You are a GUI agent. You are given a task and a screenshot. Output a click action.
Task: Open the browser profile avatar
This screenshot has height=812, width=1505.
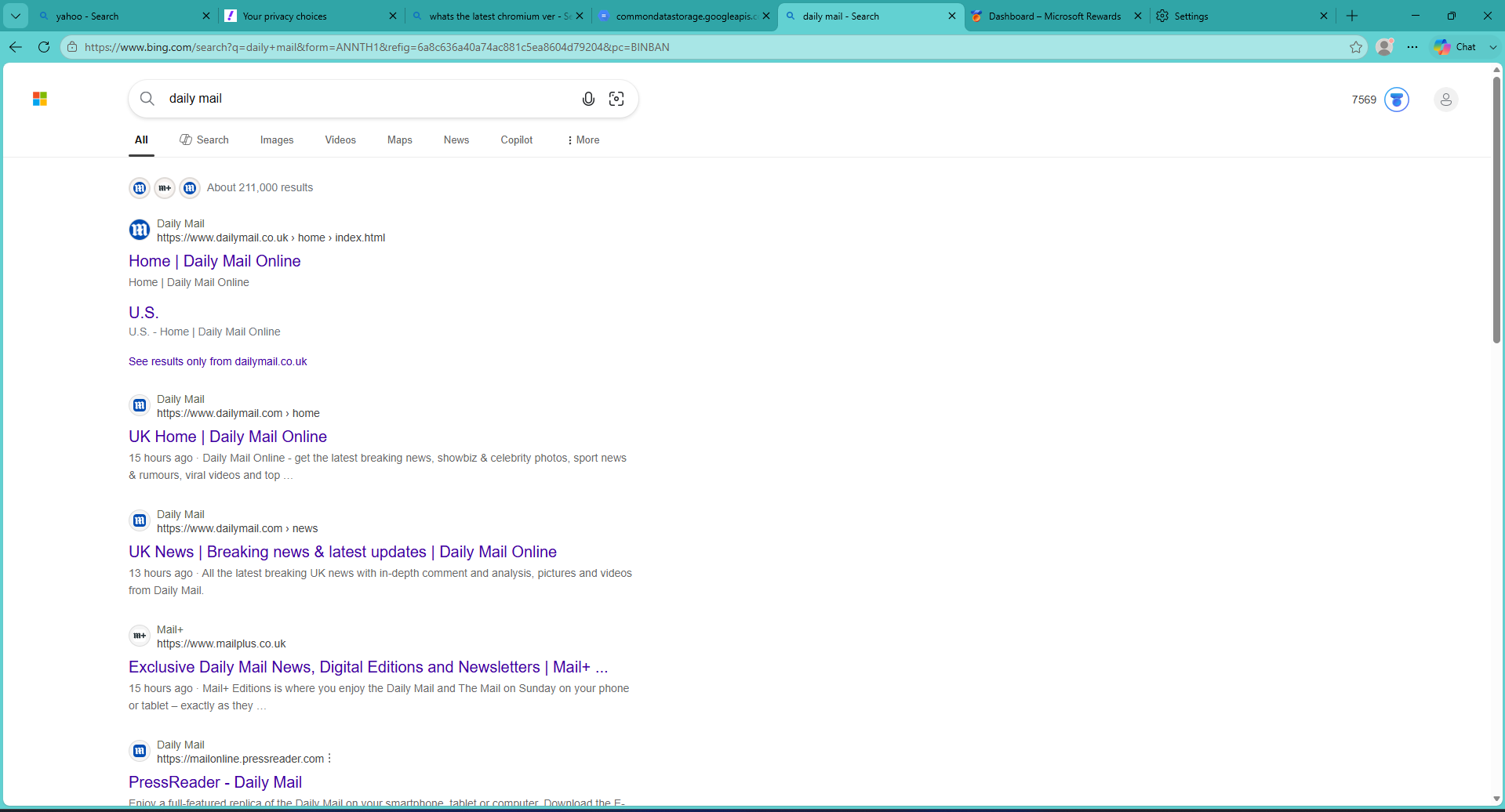[x=1385, y=47]
